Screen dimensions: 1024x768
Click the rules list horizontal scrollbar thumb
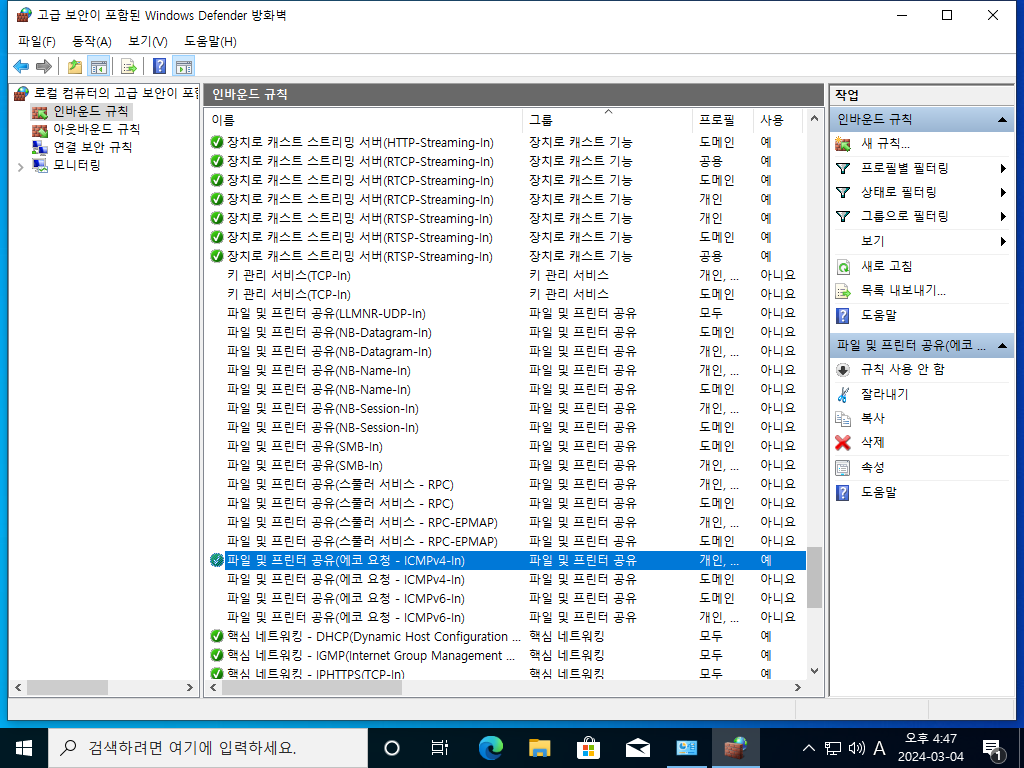coord(312,688)
